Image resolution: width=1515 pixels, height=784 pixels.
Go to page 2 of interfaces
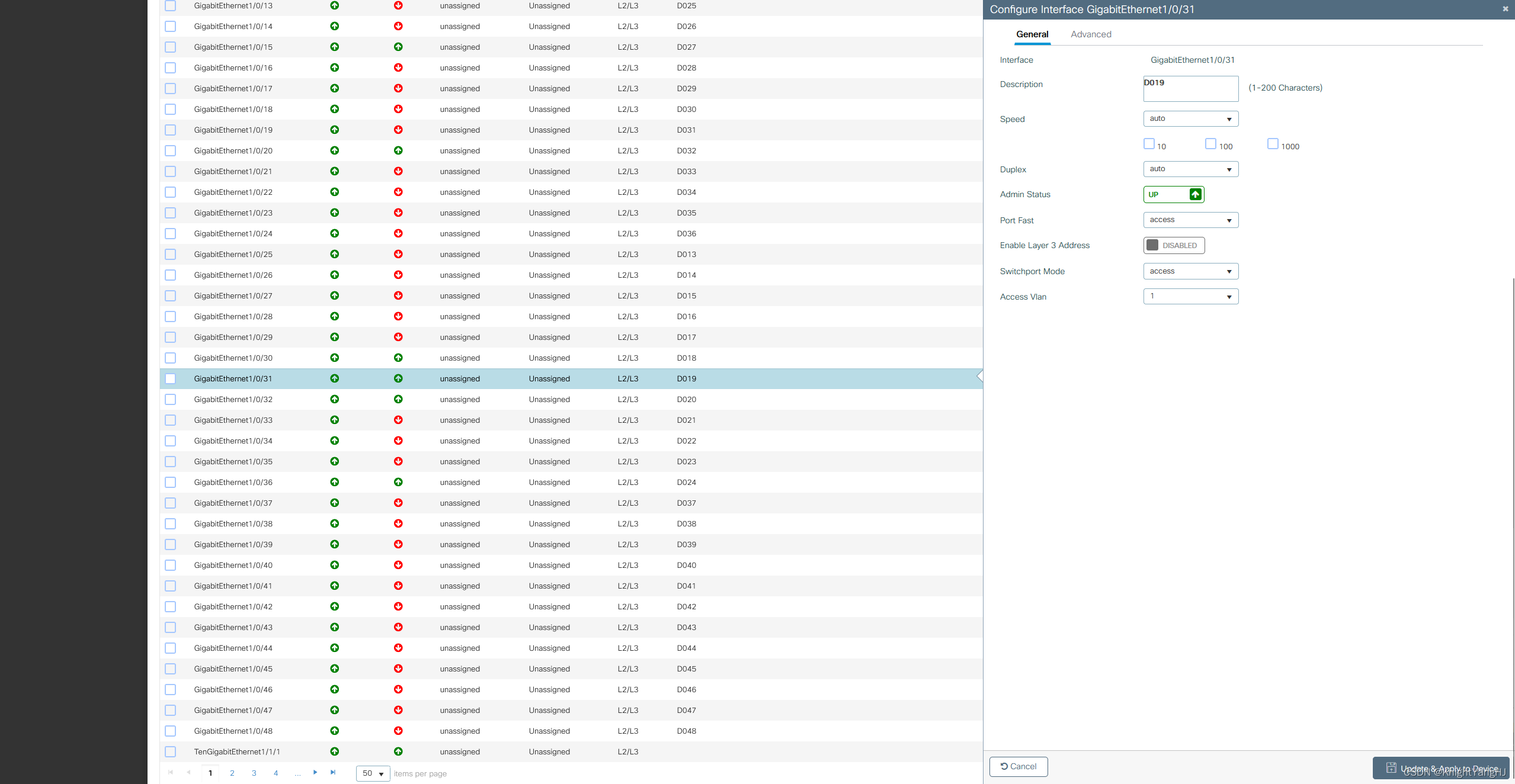coord(232,773)
